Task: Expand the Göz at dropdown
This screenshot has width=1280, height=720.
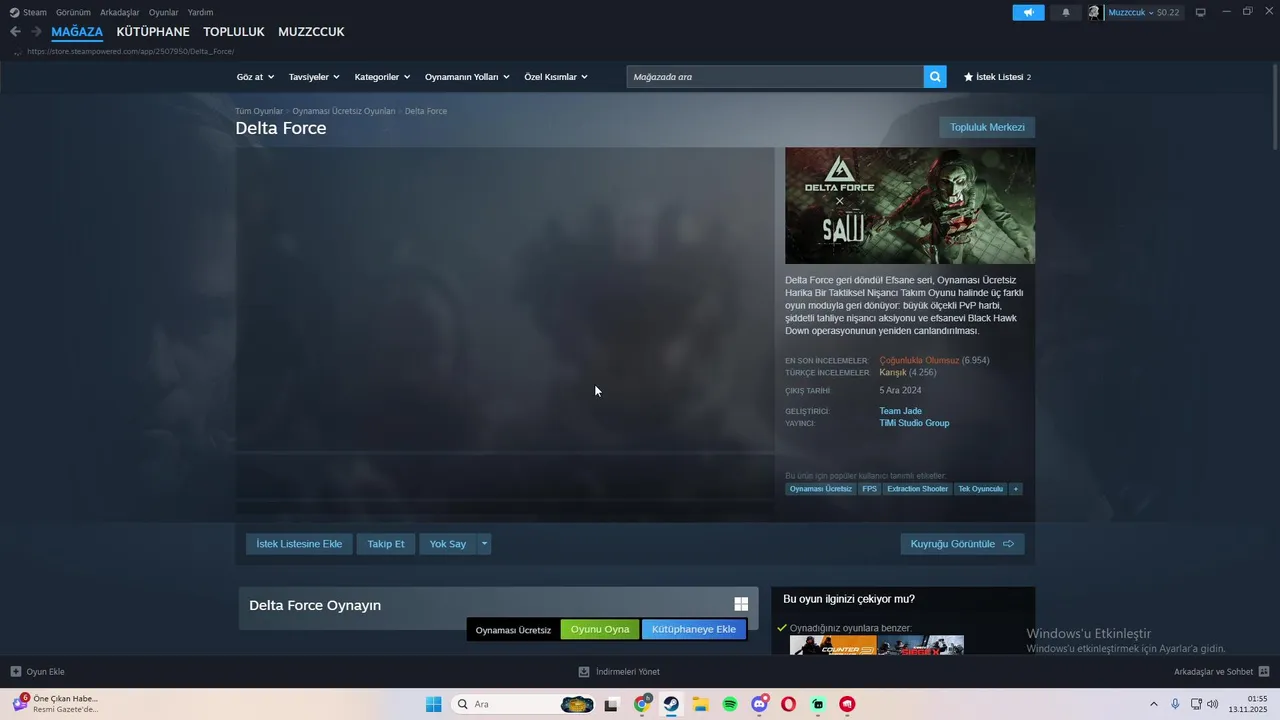Action: [x=255, y=76]
